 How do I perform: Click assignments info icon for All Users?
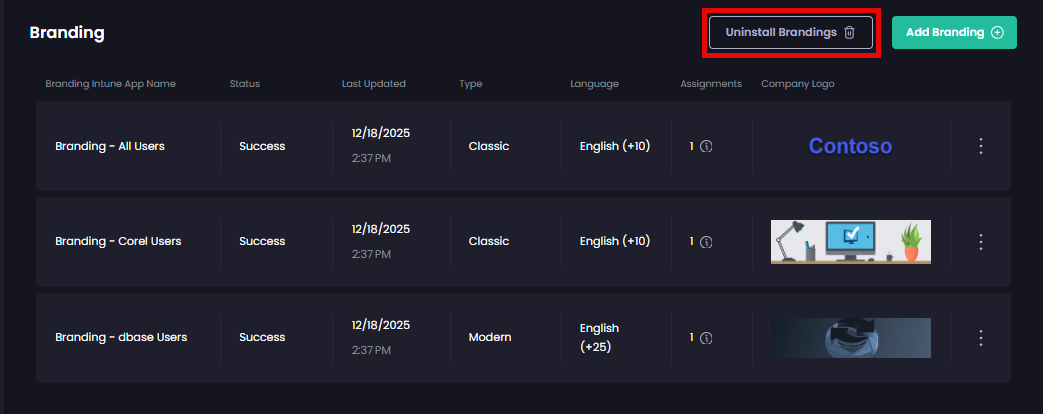pyautogui.click(x=706, y=146)
